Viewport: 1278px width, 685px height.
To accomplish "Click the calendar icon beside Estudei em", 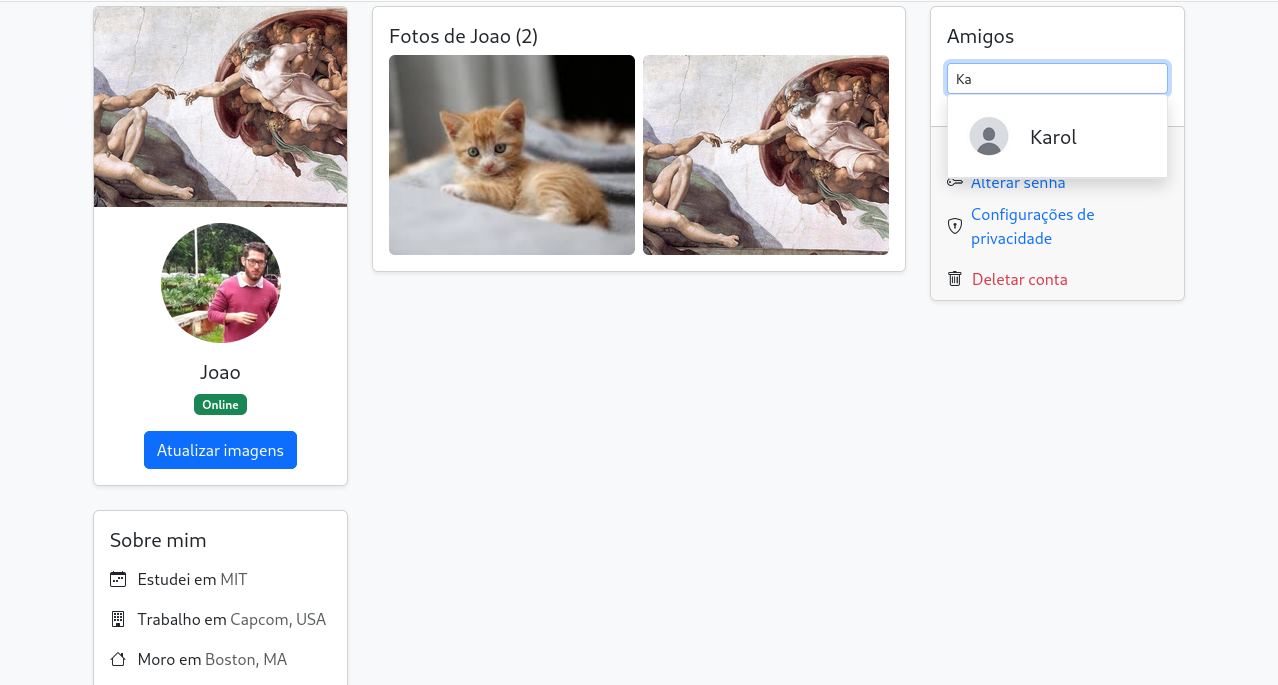I will click(x=118, y=579).
